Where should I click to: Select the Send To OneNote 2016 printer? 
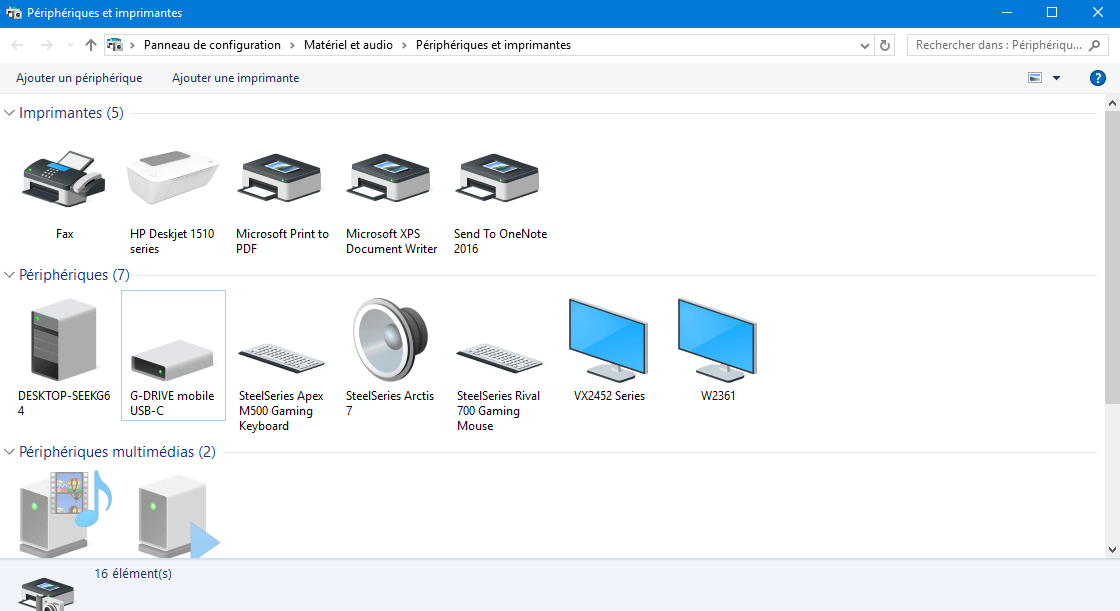(500, 180)
